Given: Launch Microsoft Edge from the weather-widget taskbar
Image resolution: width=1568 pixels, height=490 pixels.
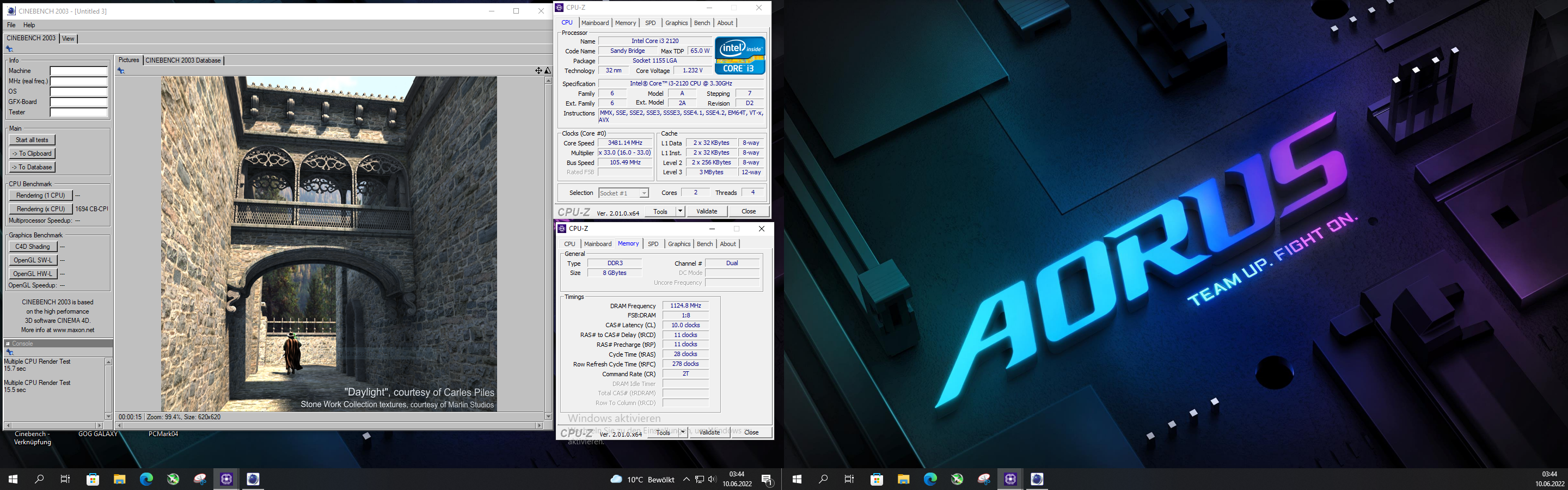Looking at the screenshot, I should (x=146, y=479).
